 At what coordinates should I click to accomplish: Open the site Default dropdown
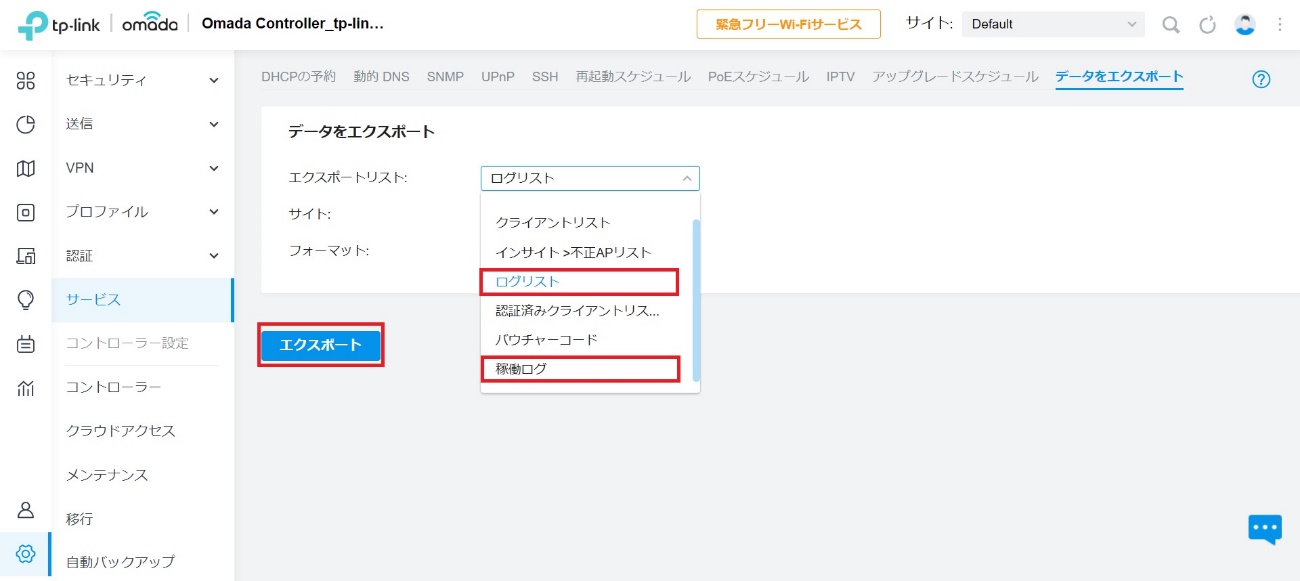[1053, 24]
